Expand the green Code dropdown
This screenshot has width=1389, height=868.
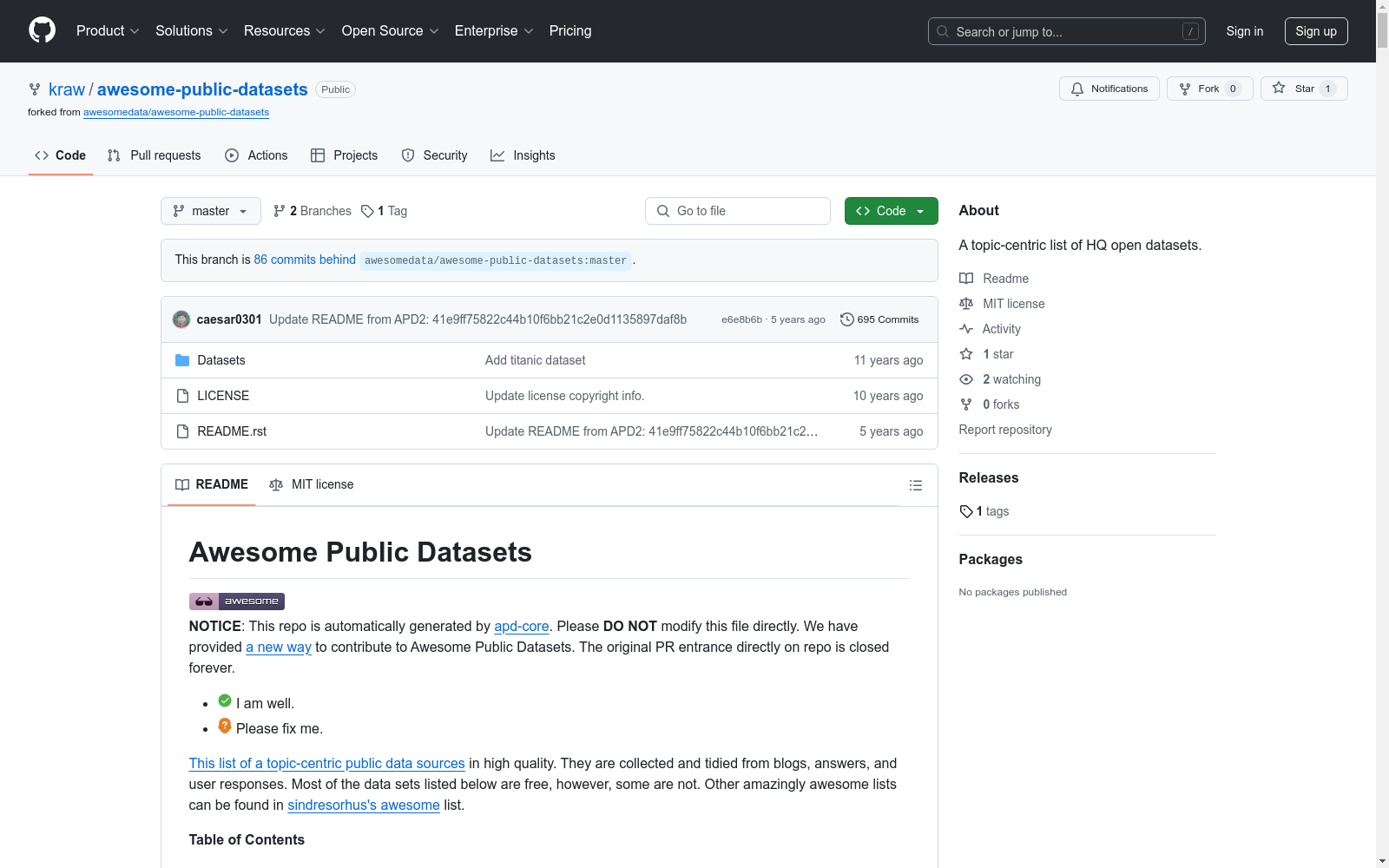click(x=891, y=211)
